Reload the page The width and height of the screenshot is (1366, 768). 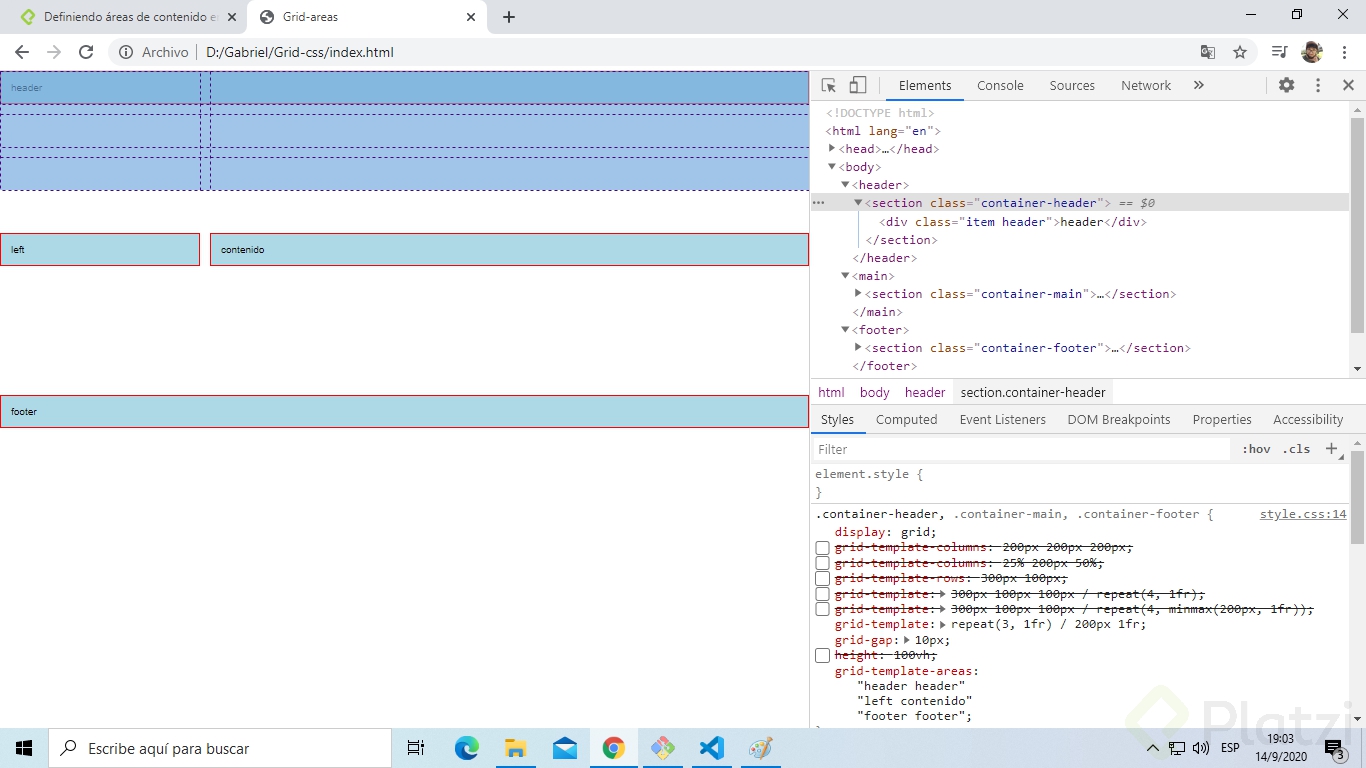click(x=86, y=52)
